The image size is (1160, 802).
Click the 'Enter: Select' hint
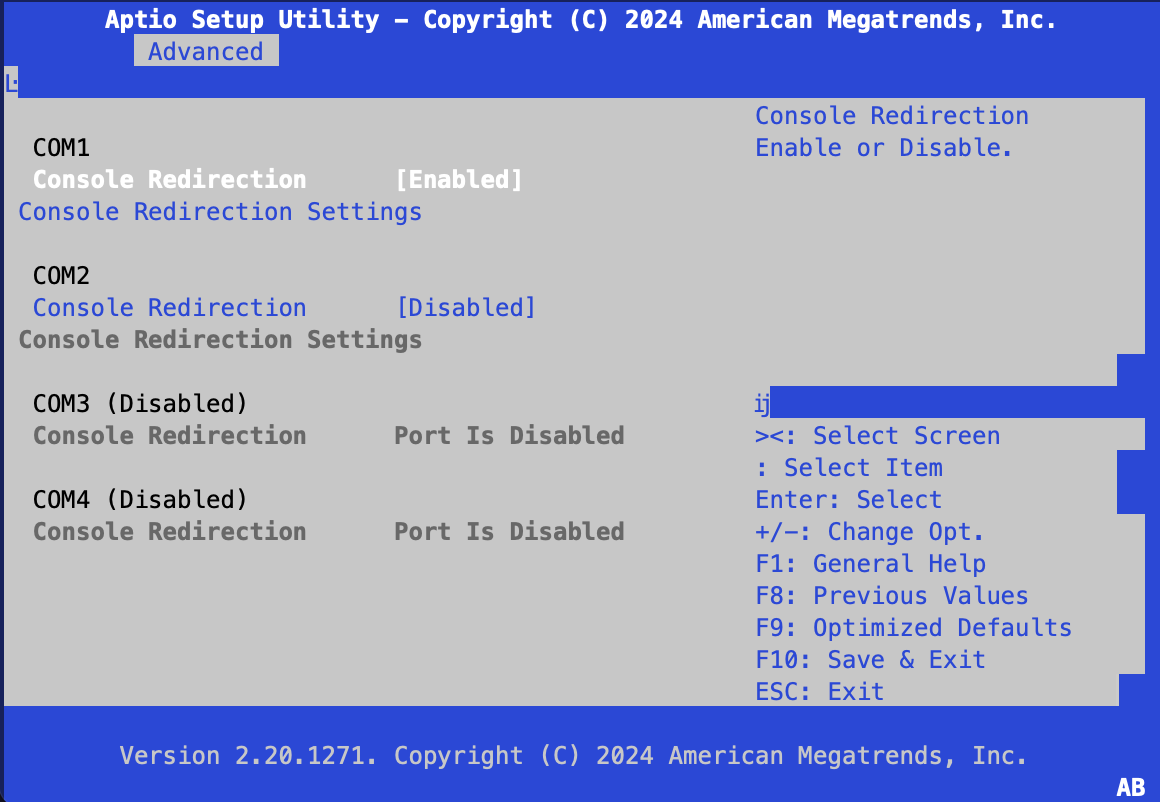pyautogui.click(x=849, y=500)
